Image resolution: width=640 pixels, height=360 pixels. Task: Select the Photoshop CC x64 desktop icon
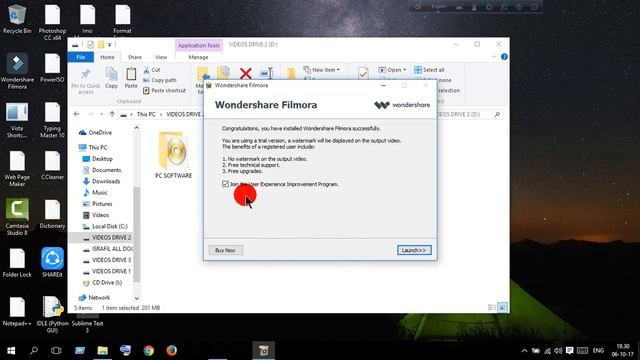pyautogui.click(x=52, y=22)
